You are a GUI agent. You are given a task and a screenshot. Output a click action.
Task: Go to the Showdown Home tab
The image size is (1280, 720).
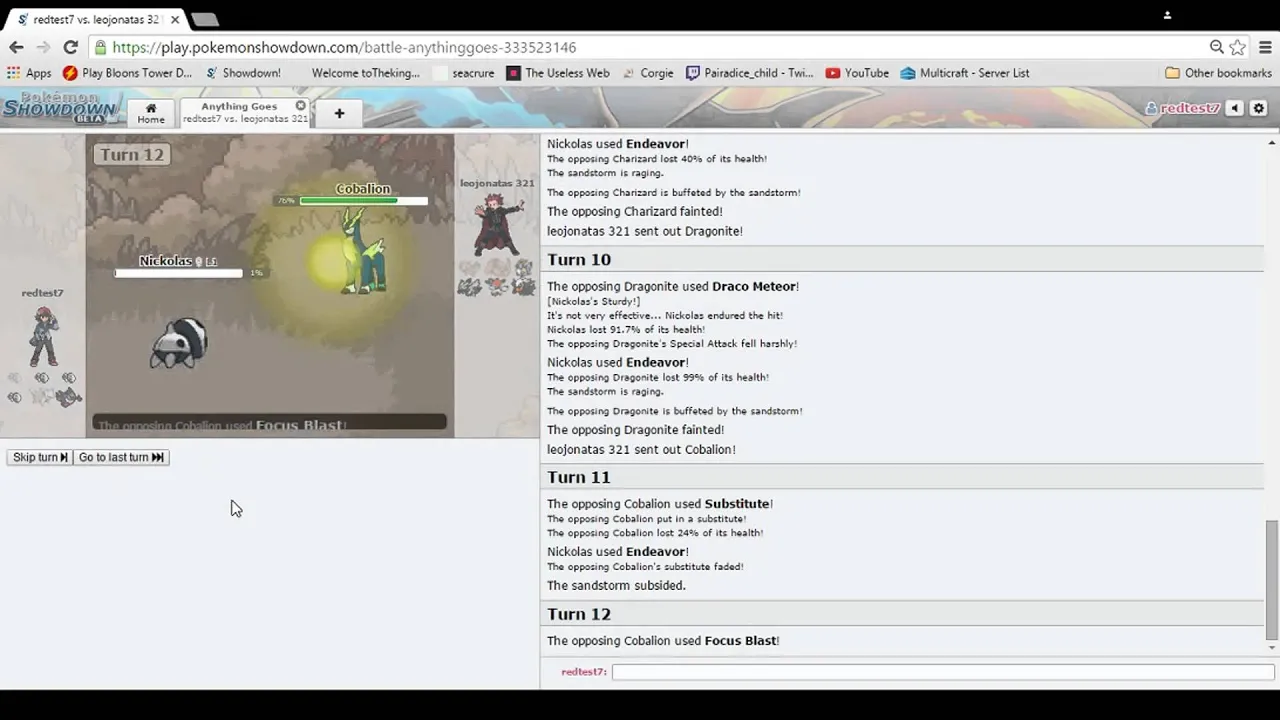151,113
